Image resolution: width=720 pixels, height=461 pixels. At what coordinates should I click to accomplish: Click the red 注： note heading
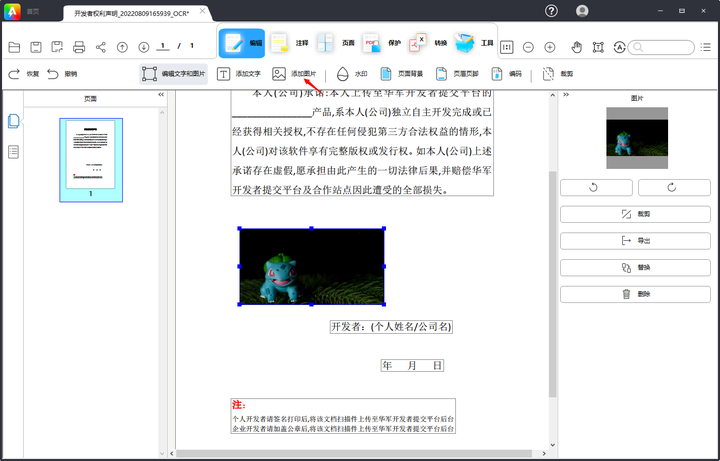(x=239, y=405)
